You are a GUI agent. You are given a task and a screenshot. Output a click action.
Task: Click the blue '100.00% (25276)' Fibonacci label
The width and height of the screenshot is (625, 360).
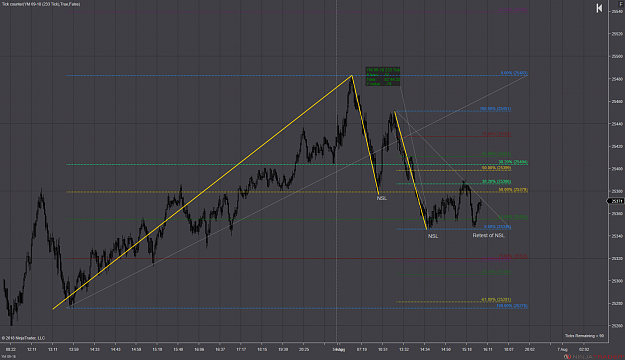(x=512, y=306)
